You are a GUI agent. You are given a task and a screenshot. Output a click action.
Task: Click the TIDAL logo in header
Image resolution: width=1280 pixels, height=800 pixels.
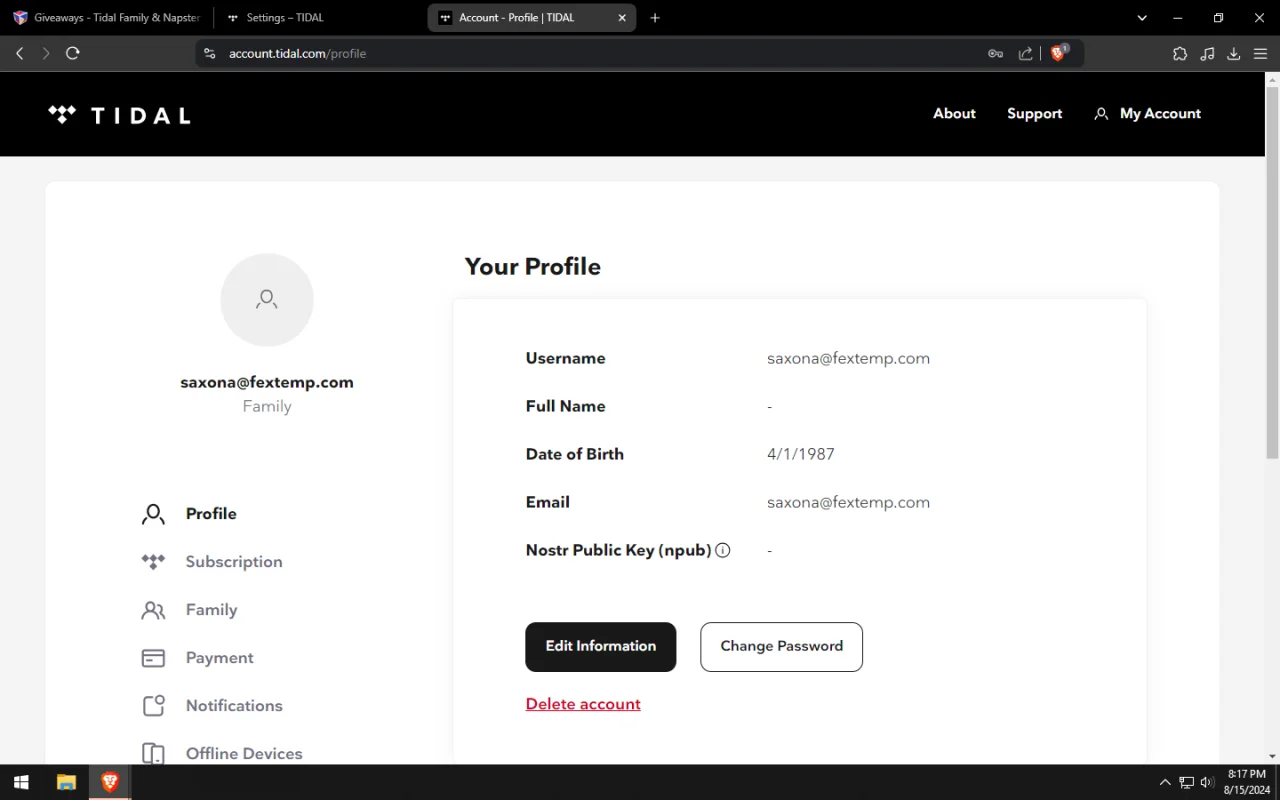pyautogui.click(x=119, y=114)
